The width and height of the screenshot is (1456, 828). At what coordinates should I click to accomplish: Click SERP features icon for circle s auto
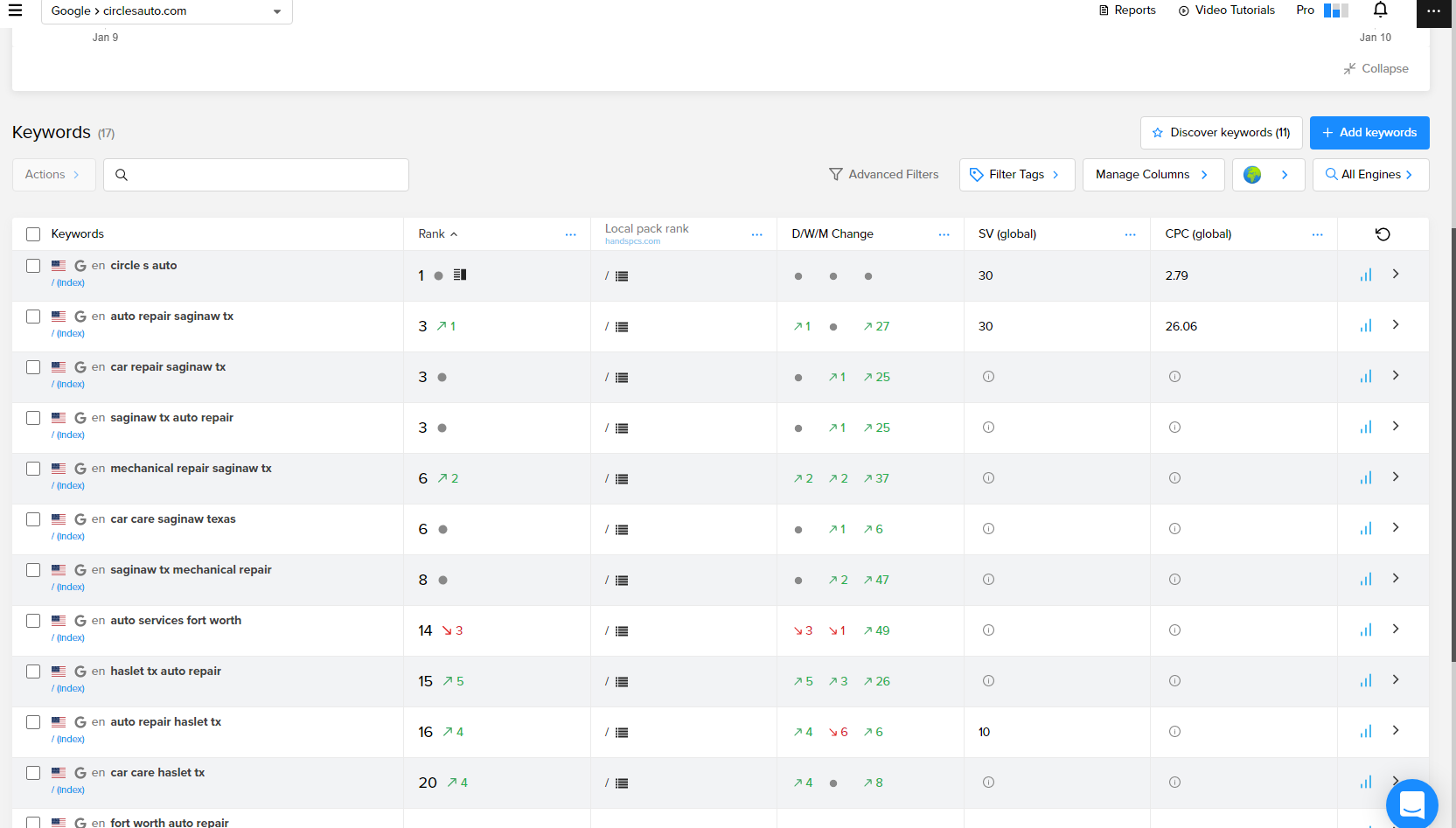coord(460,275)
